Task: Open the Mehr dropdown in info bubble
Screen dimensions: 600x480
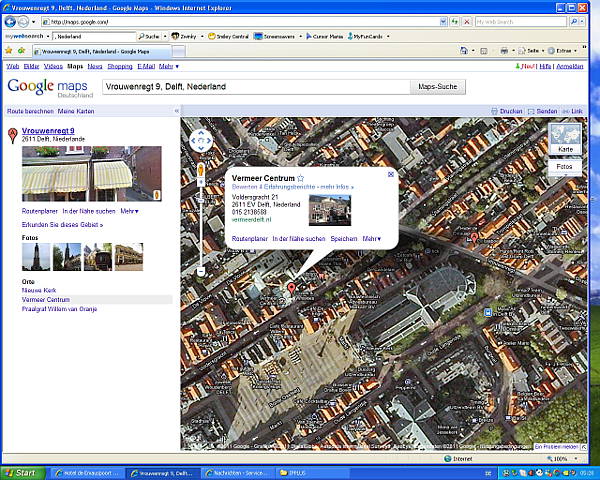Action: [x=372, y=238]
